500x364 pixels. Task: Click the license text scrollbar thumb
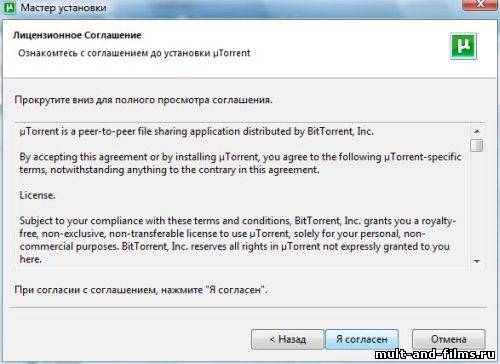tap(477, 145)
